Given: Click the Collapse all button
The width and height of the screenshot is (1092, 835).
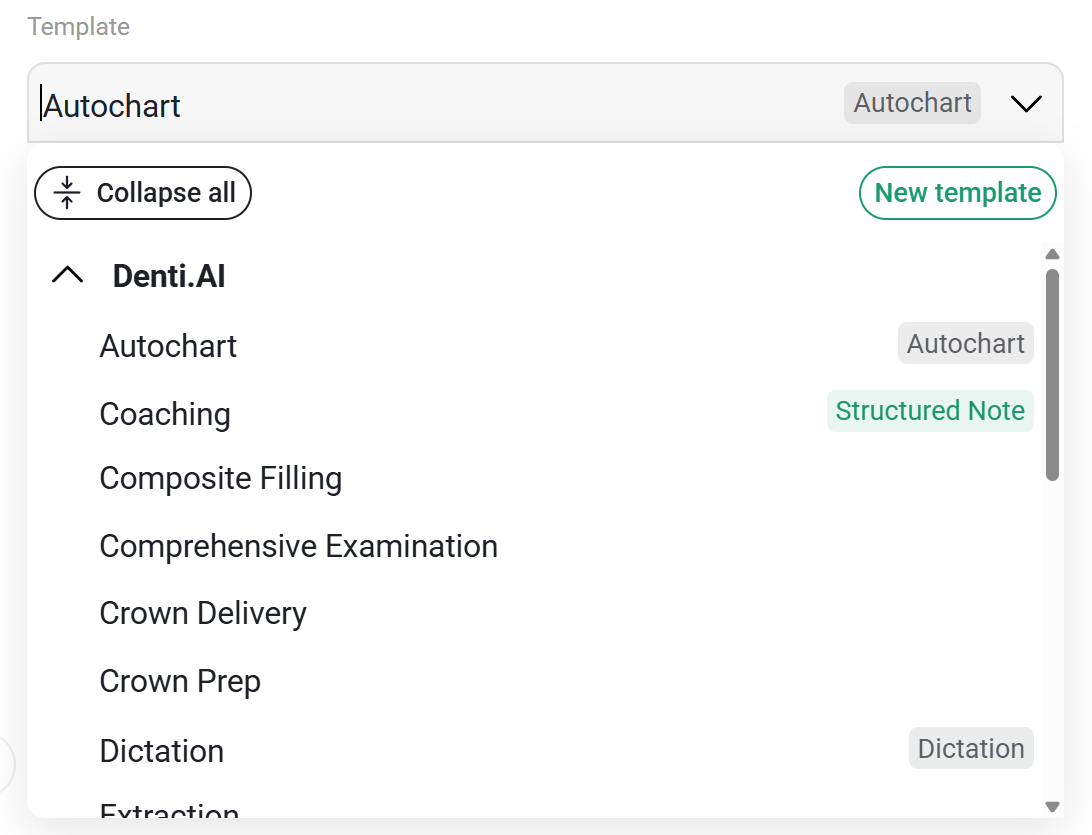Looking at the screenshot, I should 143,193.
